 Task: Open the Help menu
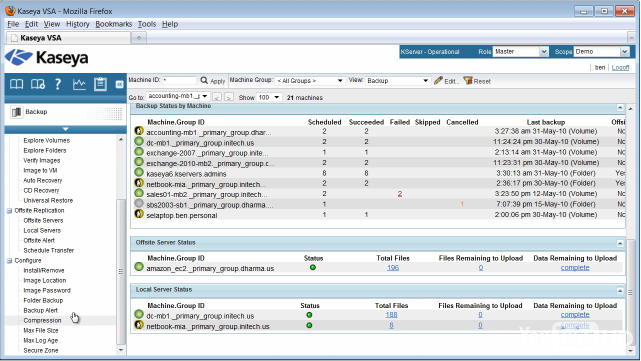(170, 24)
